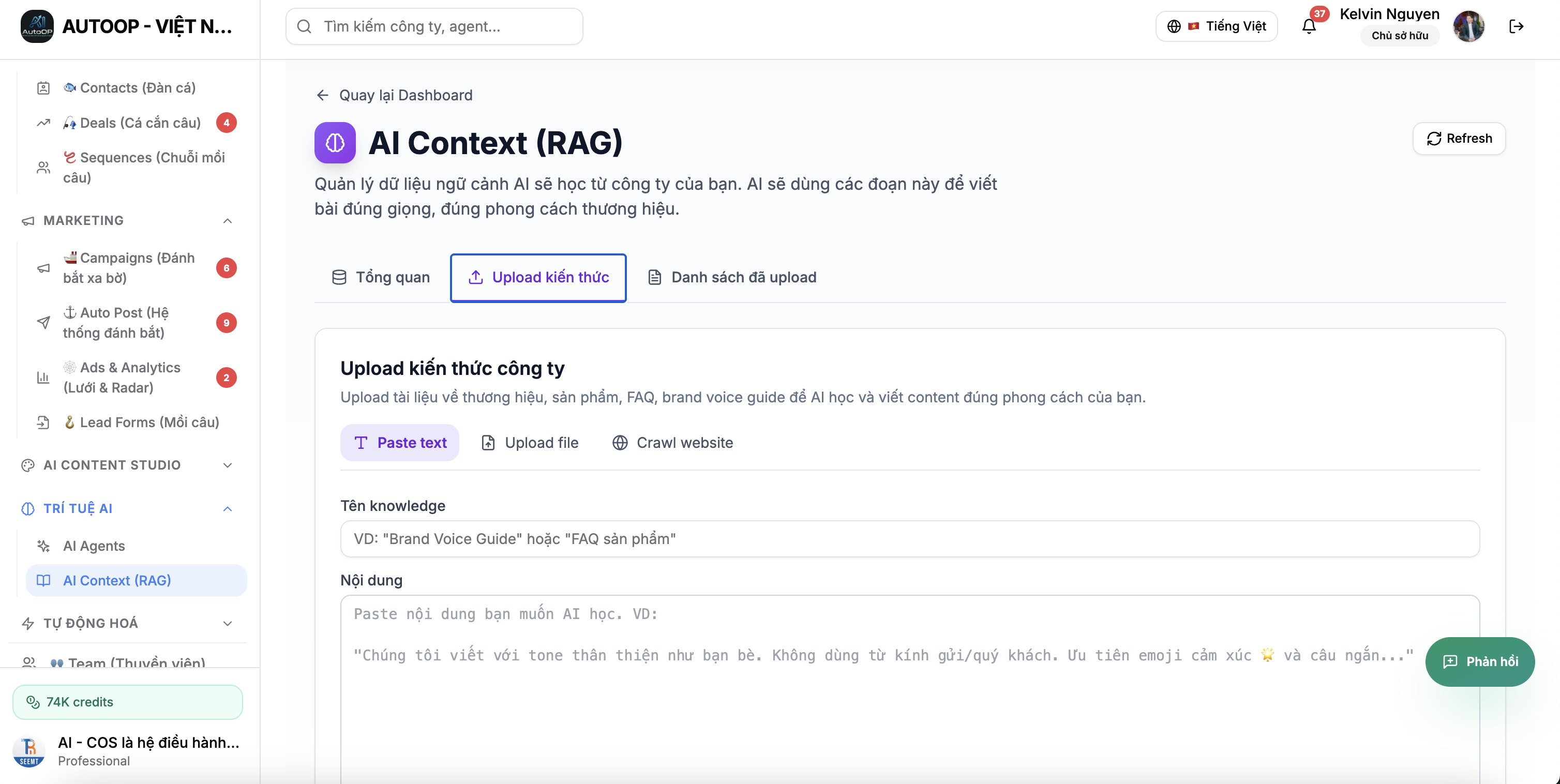
Task: Open Kelvin Nguyen profile avatar
Action: [x=1468, y=27]
